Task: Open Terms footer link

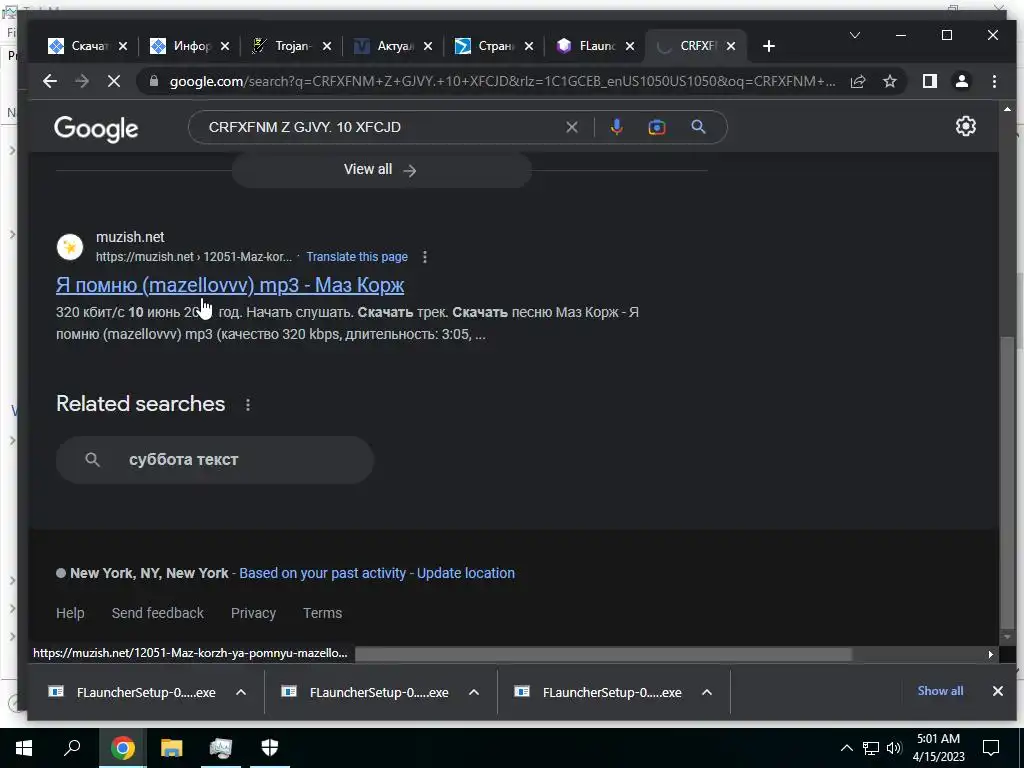Action: point(323,613)
